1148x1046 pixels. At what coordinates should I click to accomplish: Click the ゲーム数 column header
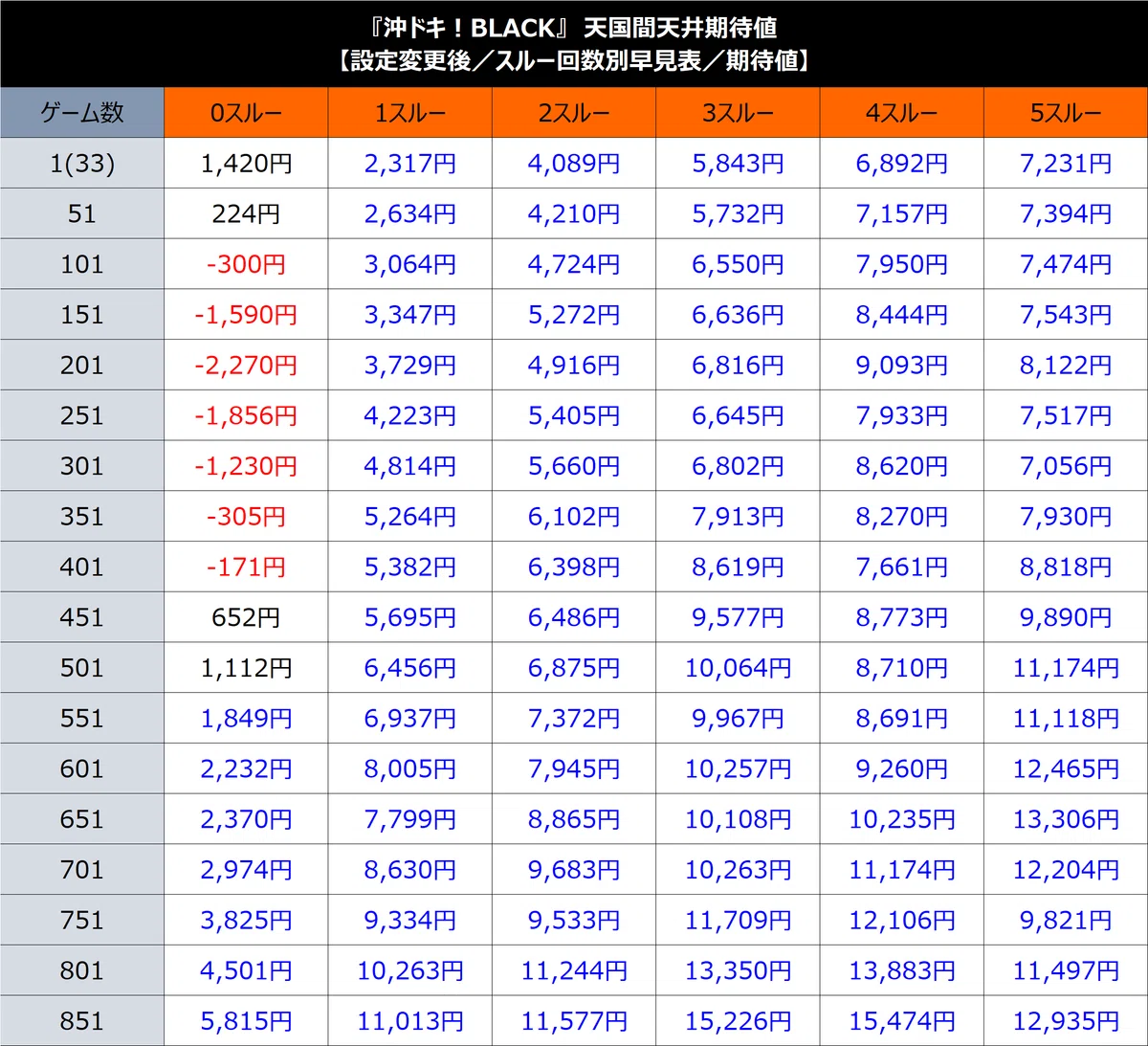[x=82, y=113]
